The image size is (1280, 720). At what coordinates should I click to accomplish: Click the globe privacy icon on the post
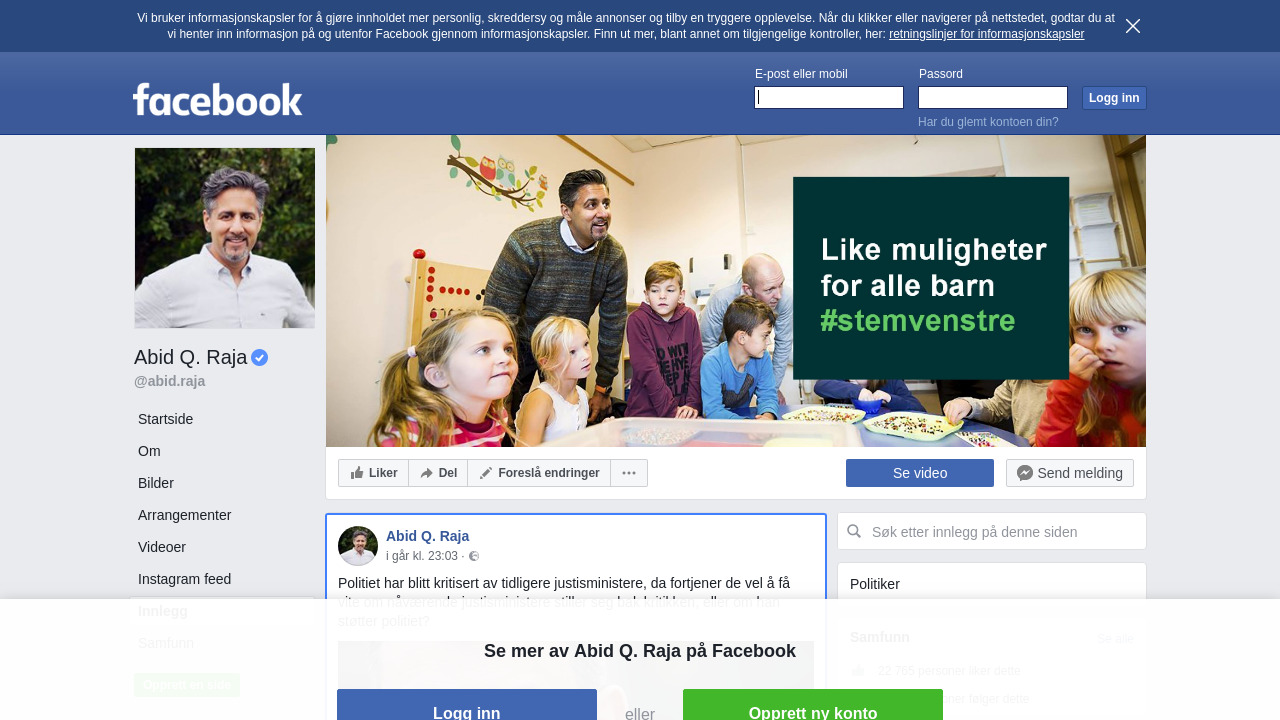(x=474, y=556)
